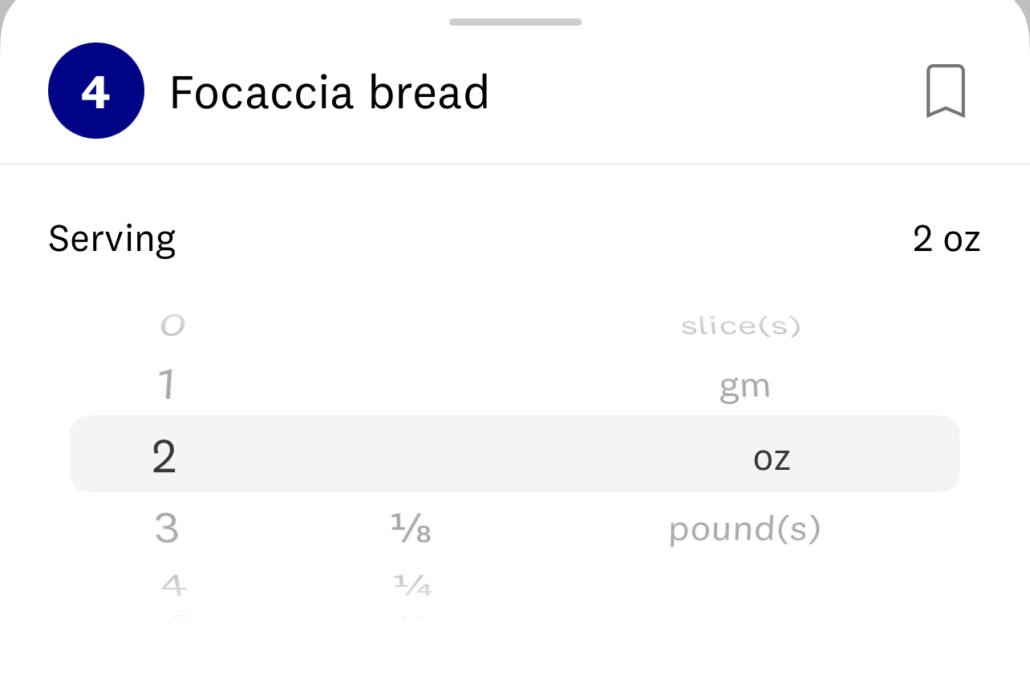The image size is (1030, 684).
Task: Tap the highlighted quantity 2
Action: coord(166,455)
